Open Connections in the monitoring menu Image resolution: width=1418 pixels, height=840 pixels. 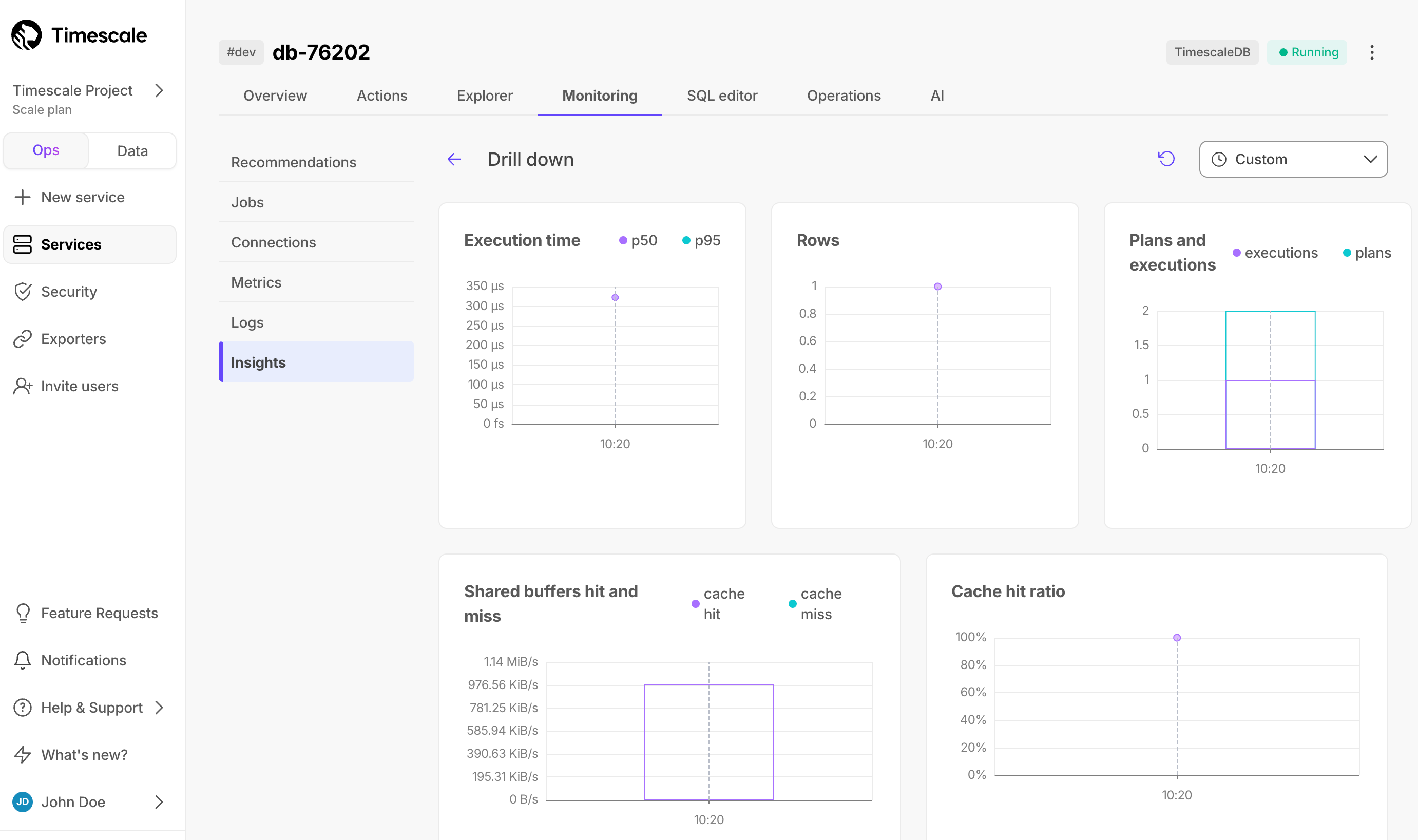[x=316, y=242]
